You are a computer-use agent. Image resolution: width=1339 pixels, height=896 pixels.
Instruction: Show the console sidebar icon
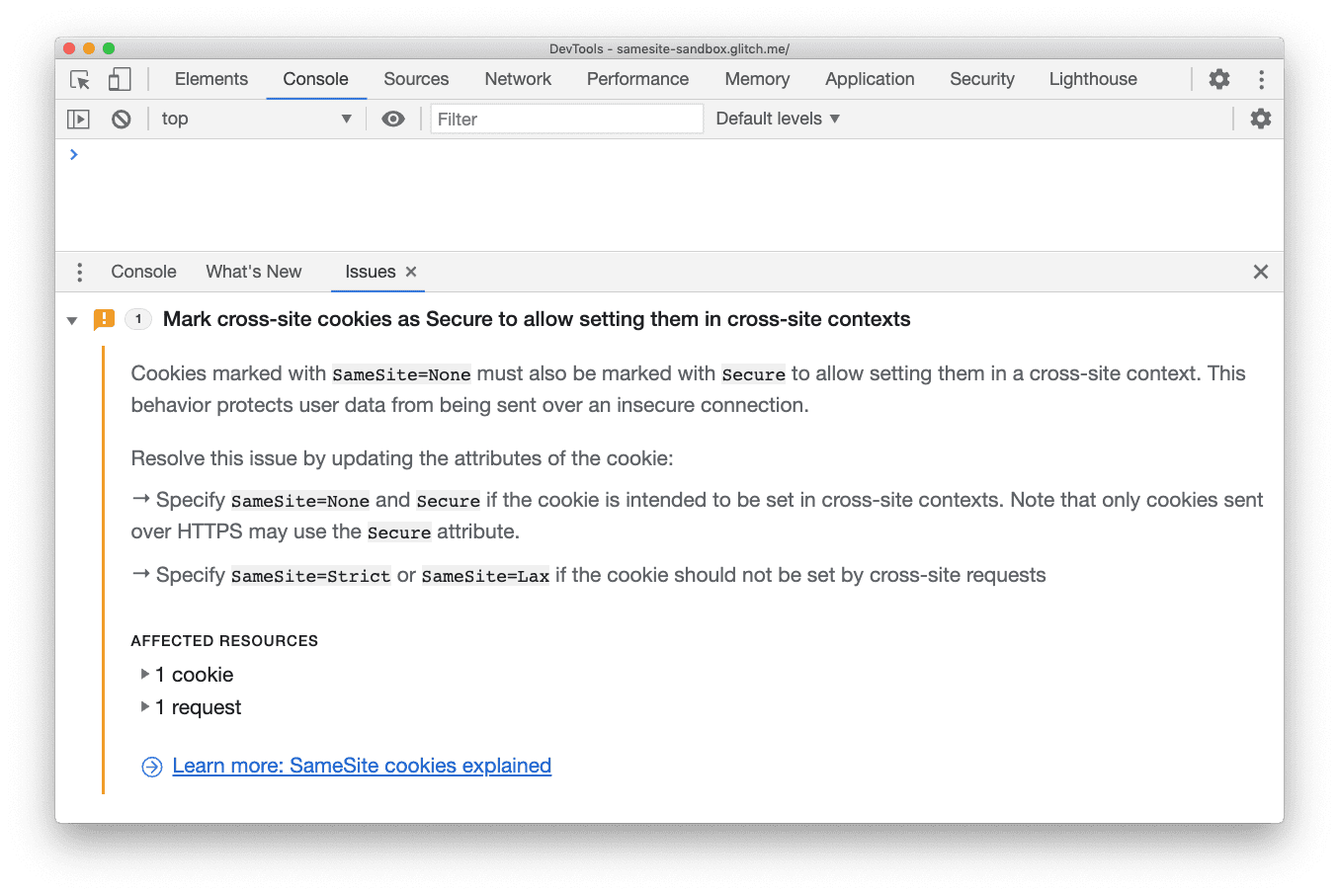pyautogui.click(x=77, y=118)
